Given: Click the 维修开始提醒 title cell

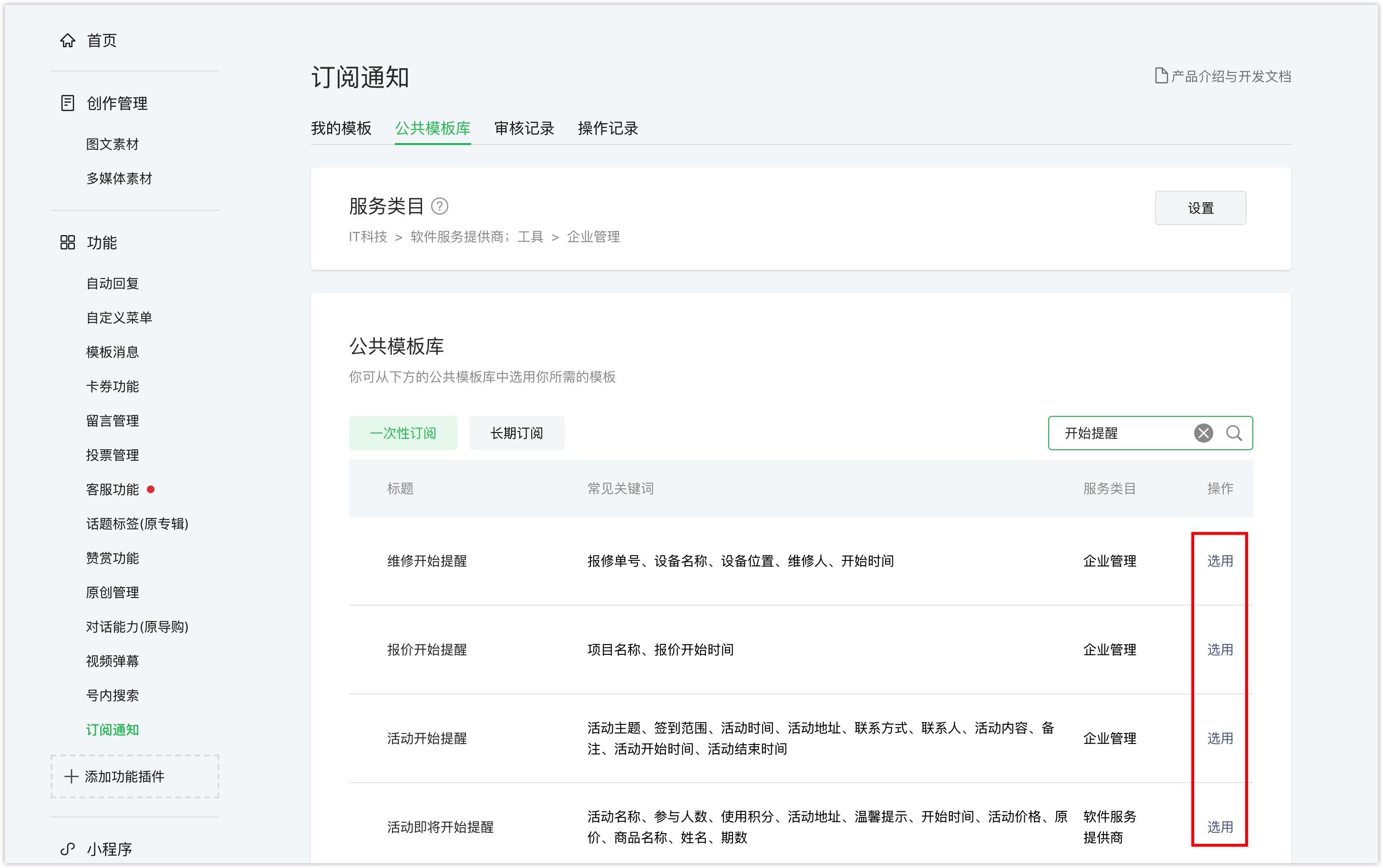Looking at the screenshot, I should click(x=427, y=561).
